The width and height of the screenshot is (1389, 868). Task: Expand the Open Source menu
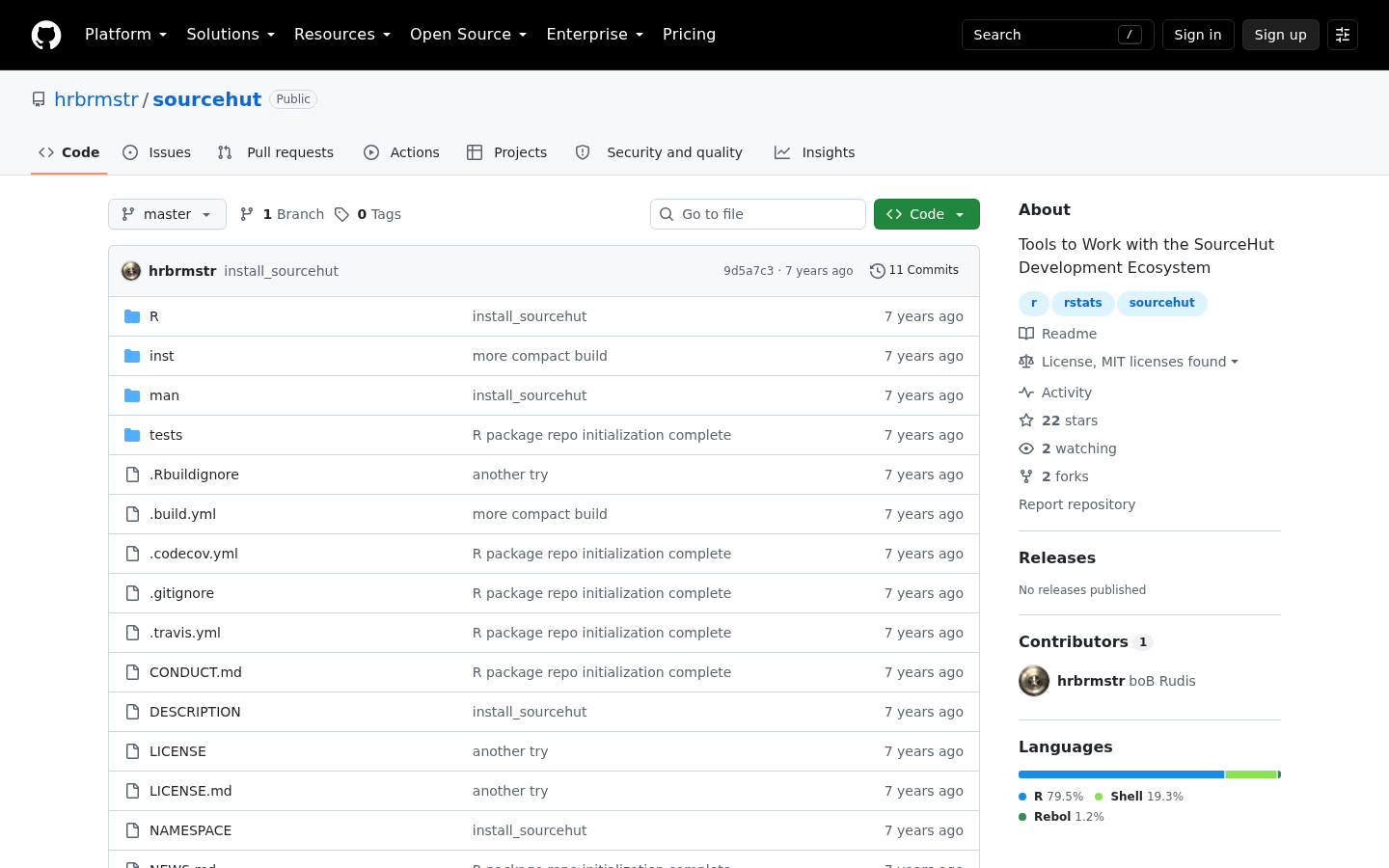click(468, 35)
